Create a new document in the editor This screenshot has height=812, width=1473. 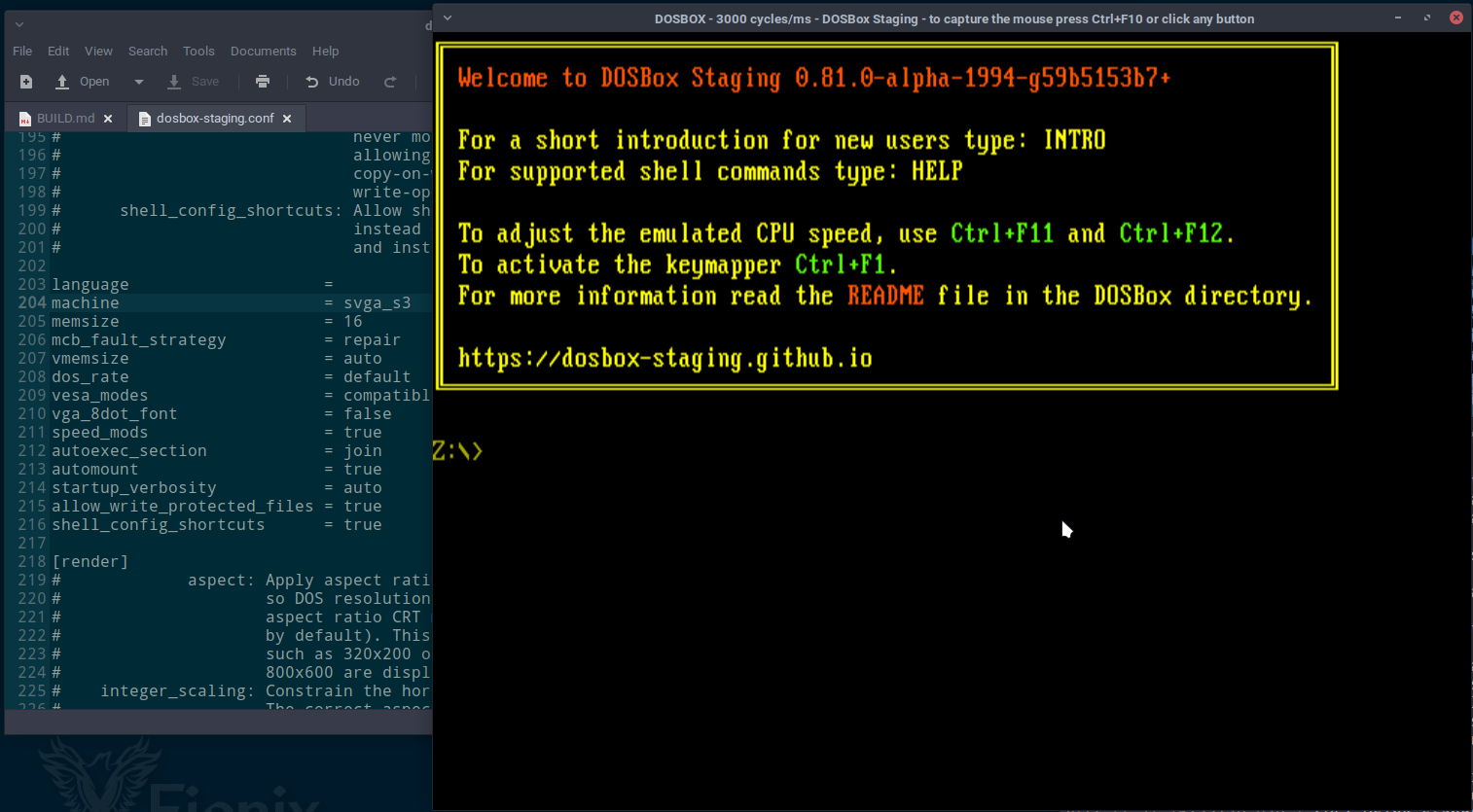pyautogui.click(x=25, y=81)
